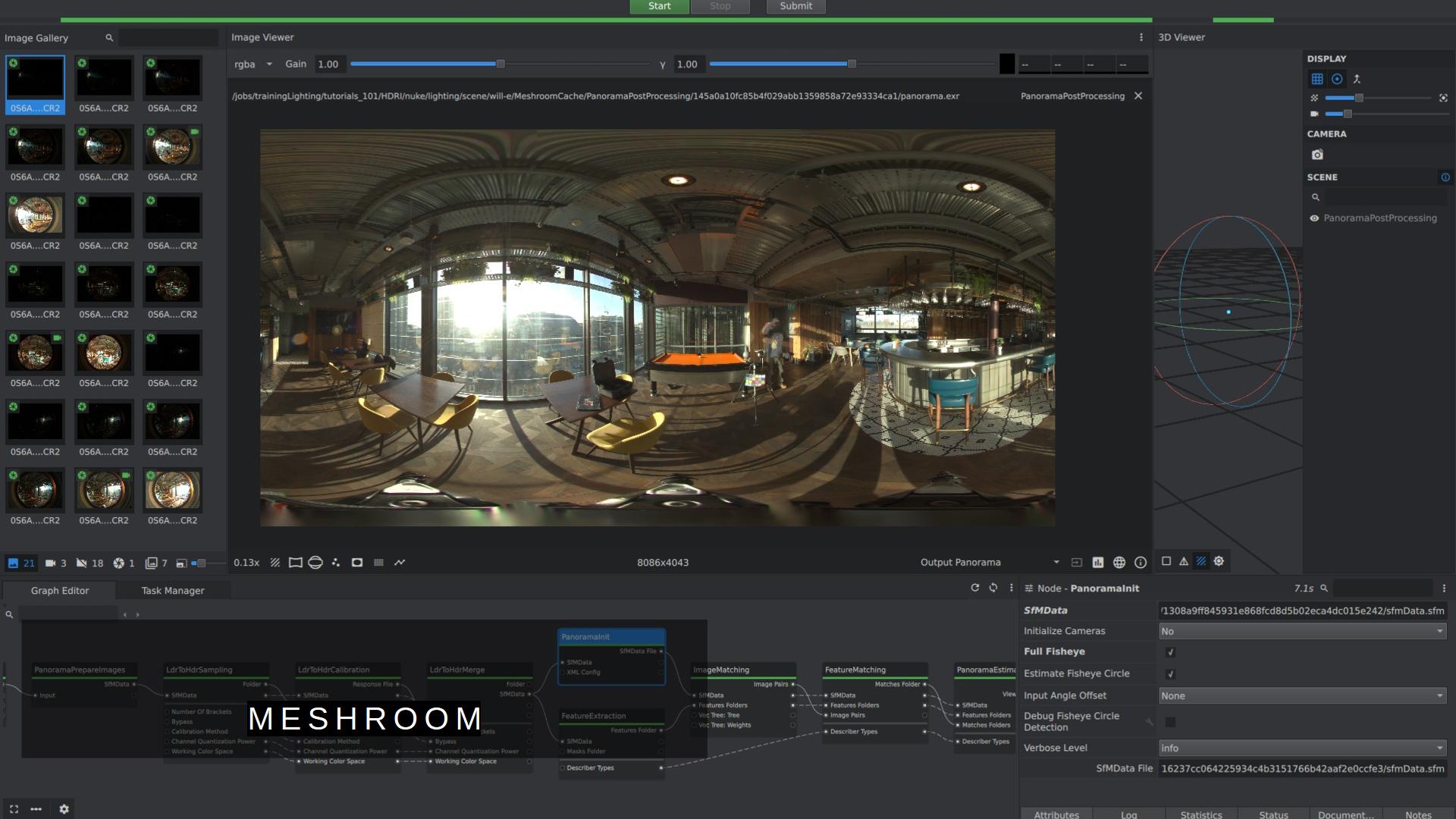This screenshot has height=819, width=1456.
Task: Hide PanoramaPostProcessing with the eye icon
Action: (x=1314, y=218)
